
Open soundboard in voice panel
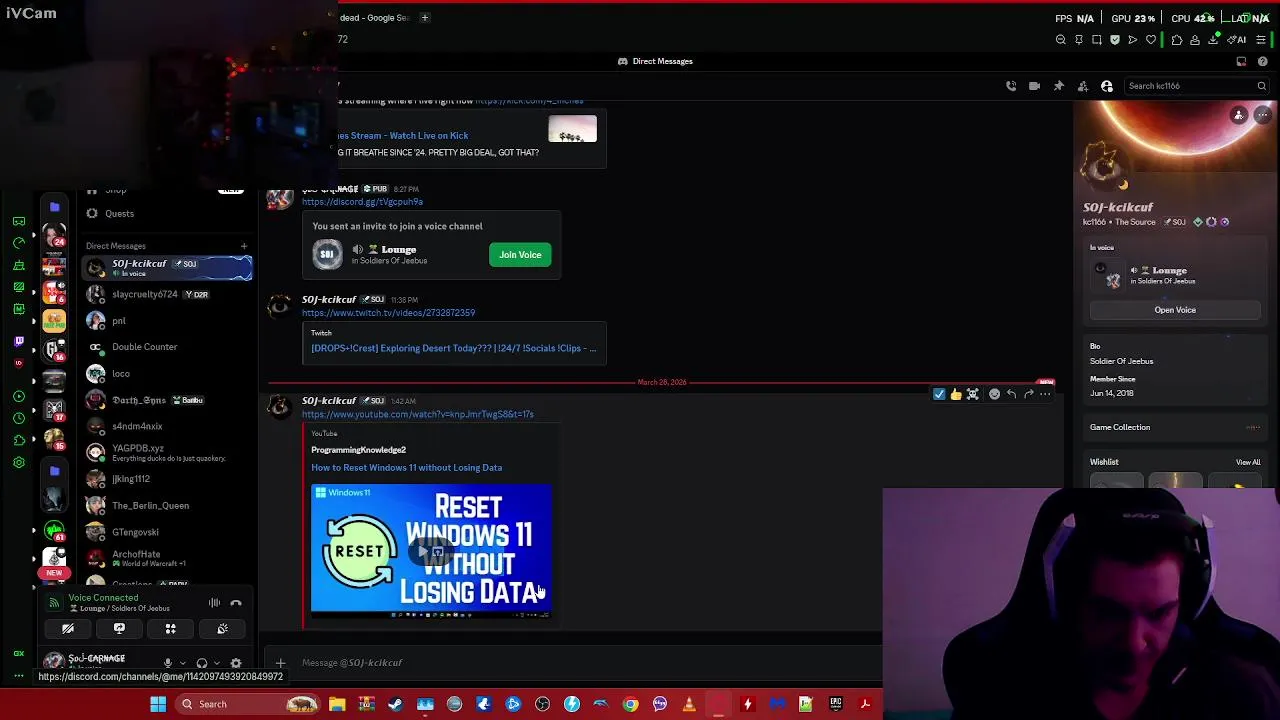(x=222, y=629)
